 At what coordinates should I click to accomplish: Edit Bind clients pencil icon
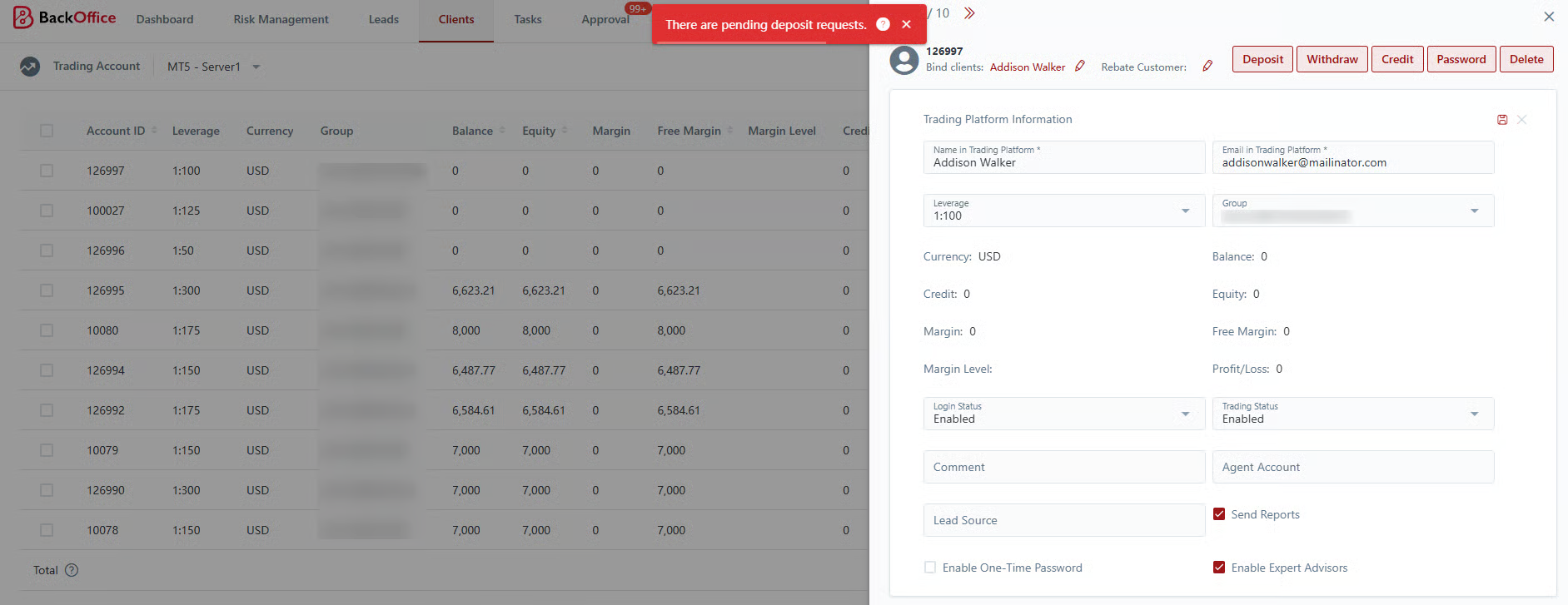(x=1080, y=66)
